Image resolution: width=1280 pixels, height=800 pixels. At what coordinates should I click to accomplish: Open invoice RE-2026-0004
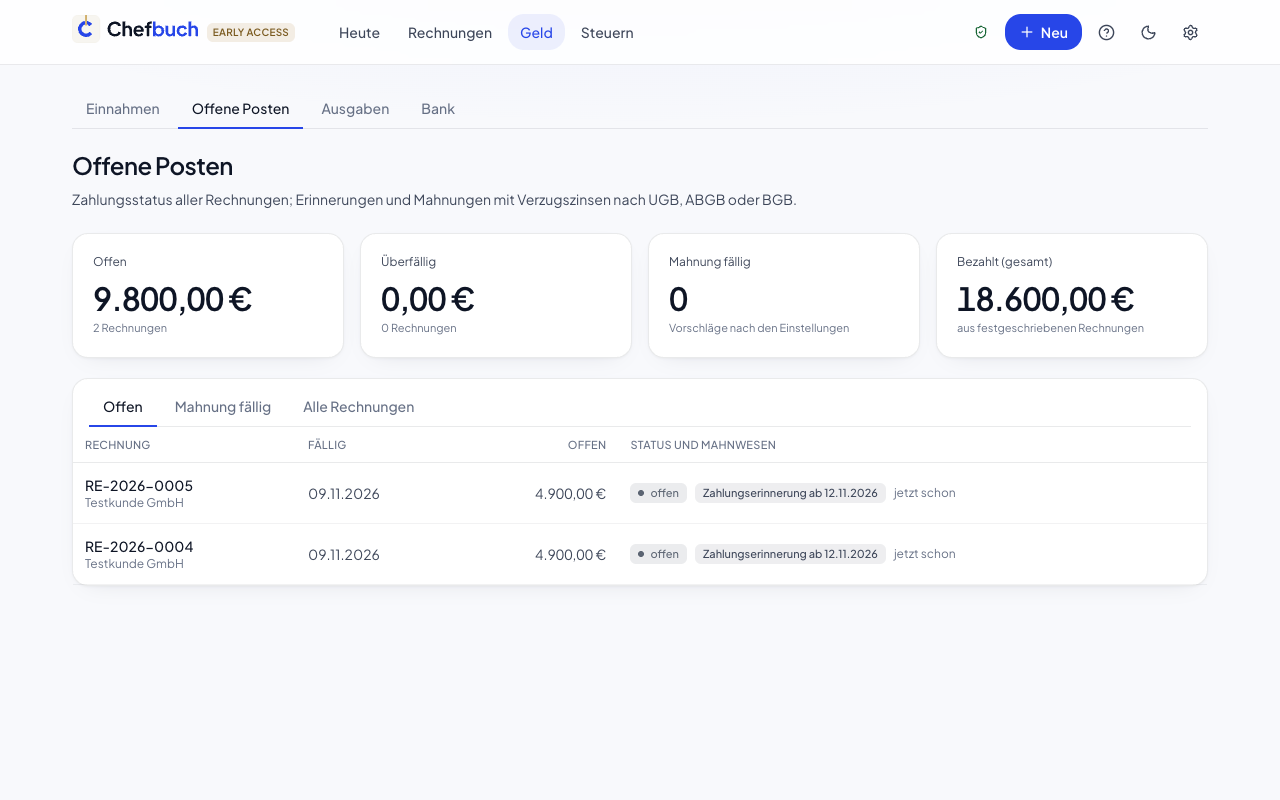(x=139, y=546)
